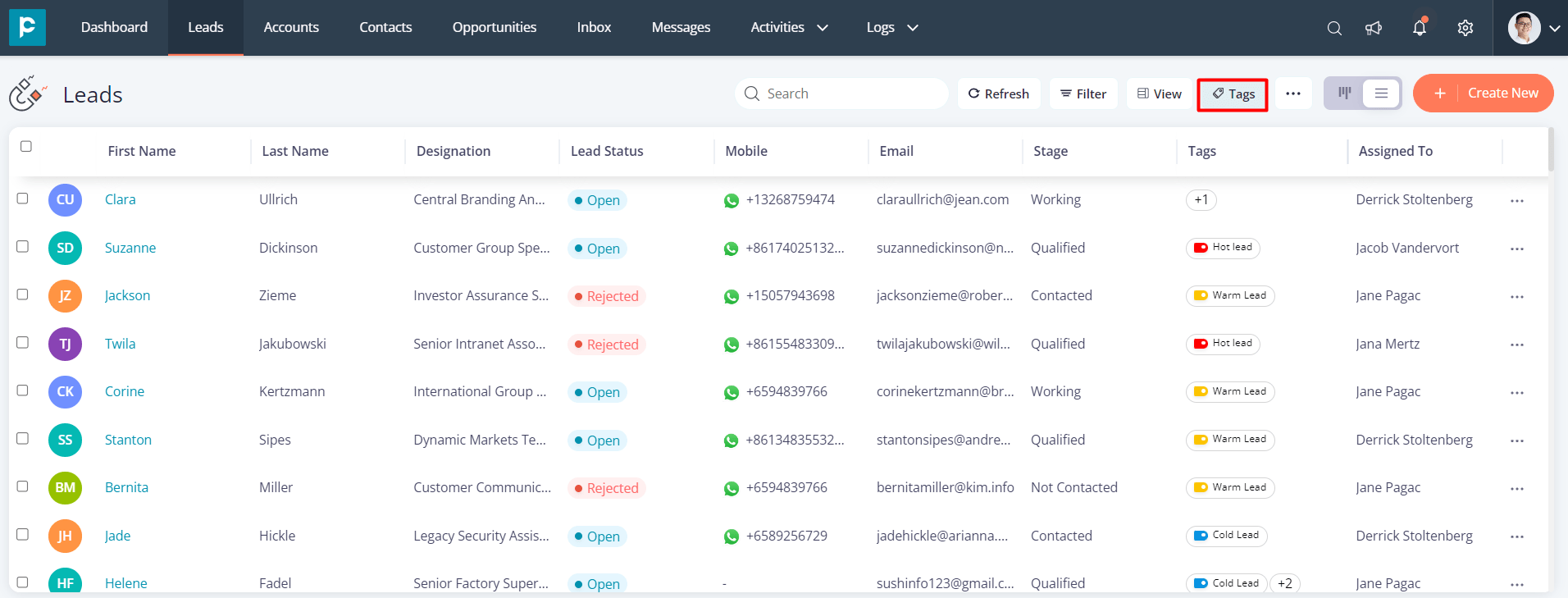Image resolution: width=1568 pixels, height=598 pixels.
Task: Open row actions for Bernita Miller
Action: point(1517,489)
